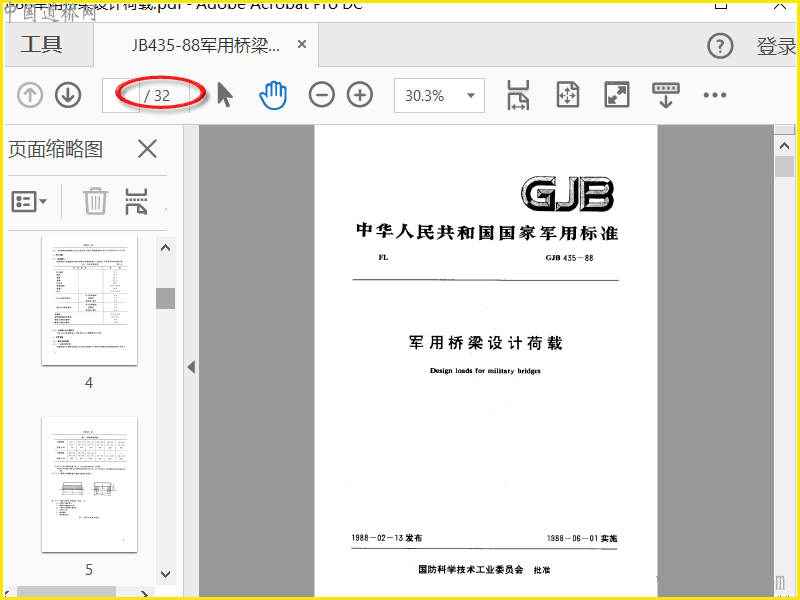The image size is (800, 600).
Task: Go to previous page with up arrow
Action: click(30, 95)
